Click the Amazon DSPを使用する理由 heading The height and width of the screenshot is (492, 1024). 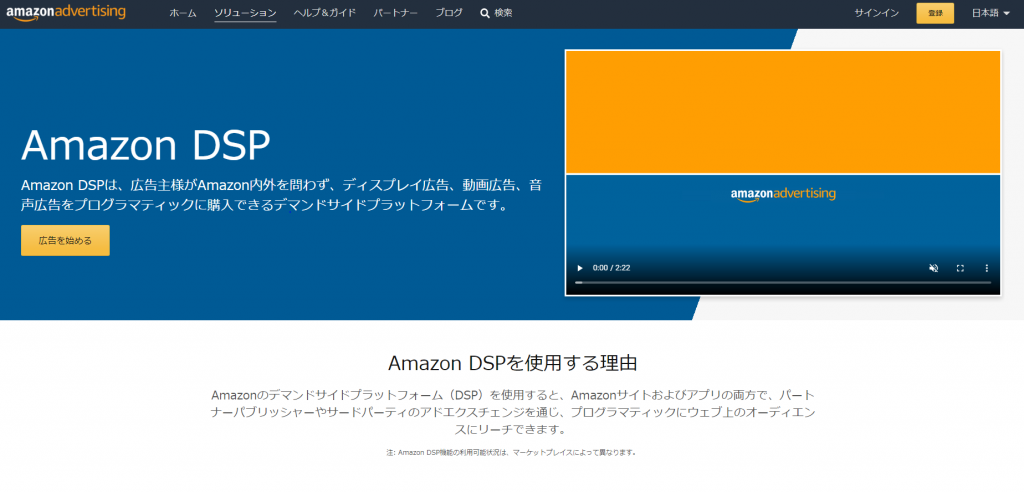click(x=512, y=363)
